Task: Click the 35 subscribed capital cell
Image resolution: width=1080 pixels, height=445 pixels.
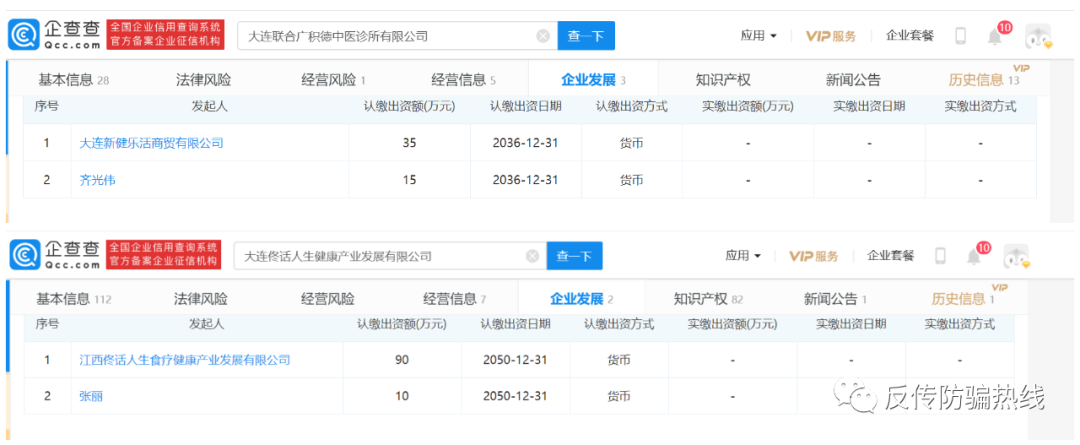Action: (x=410, y=143)
